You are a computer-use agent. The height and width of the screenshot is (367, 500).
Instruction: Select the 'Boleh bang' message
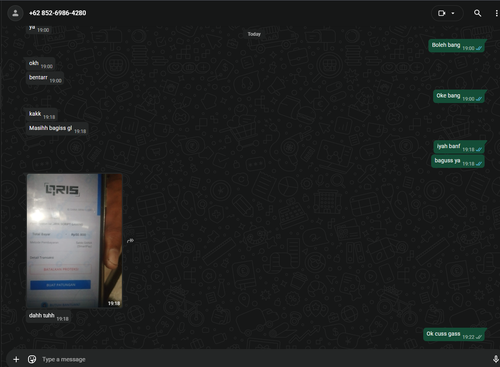pyautogui.click(x=456, y=46)
